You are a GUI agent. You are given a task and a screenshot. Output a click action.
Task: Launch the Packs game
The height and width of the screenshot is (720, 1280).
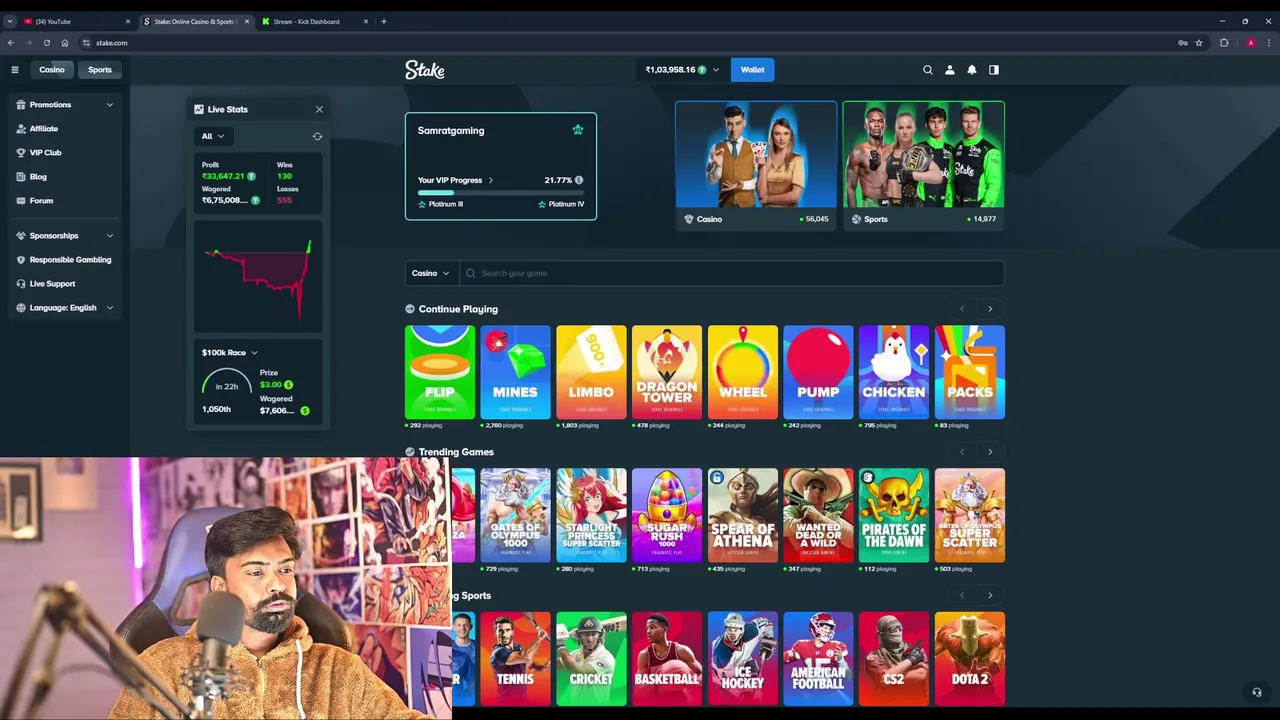[x=970, y=372]
